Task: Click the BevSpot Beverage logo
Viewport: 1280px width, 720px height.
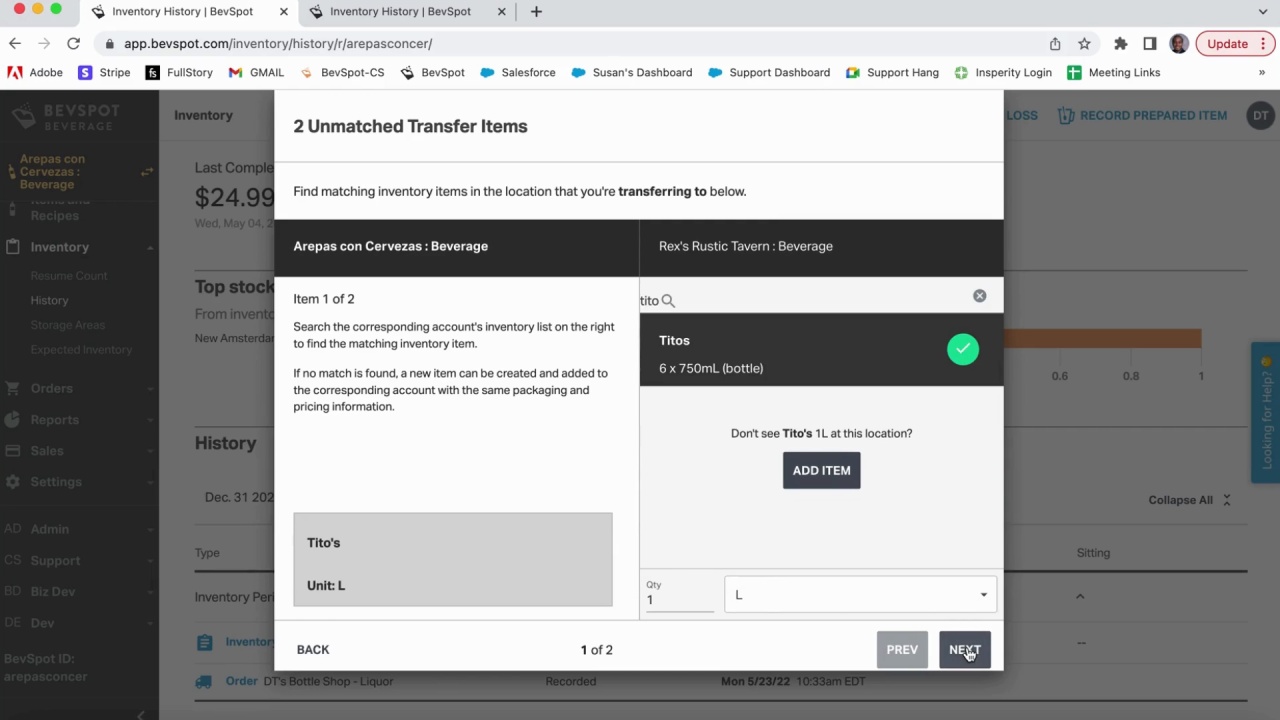Action: [66, 116]
